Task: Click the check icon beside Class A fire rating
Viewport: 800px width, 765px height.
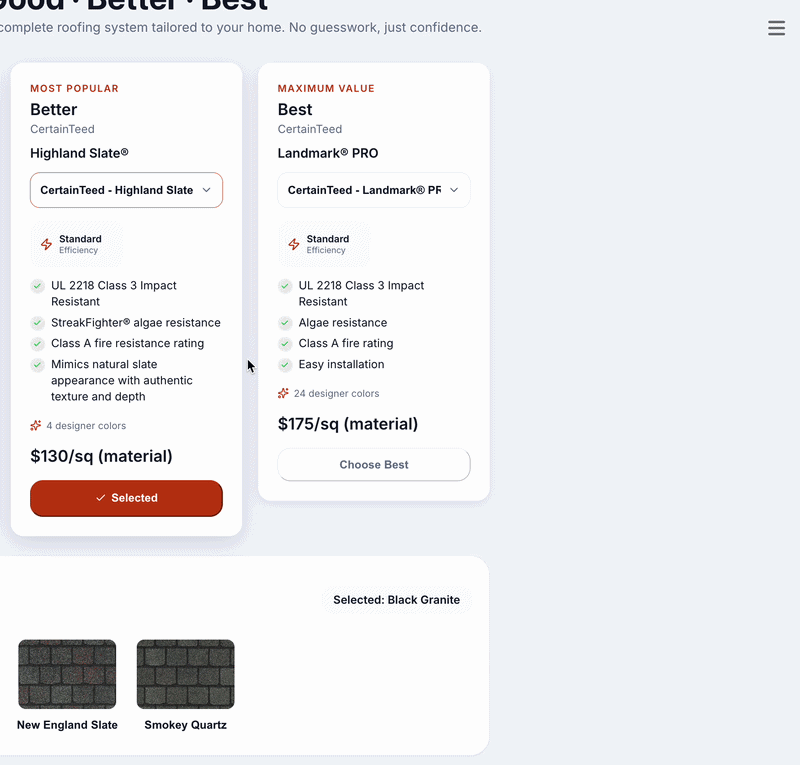Action: pyautogui.click(x=285, y=343)
